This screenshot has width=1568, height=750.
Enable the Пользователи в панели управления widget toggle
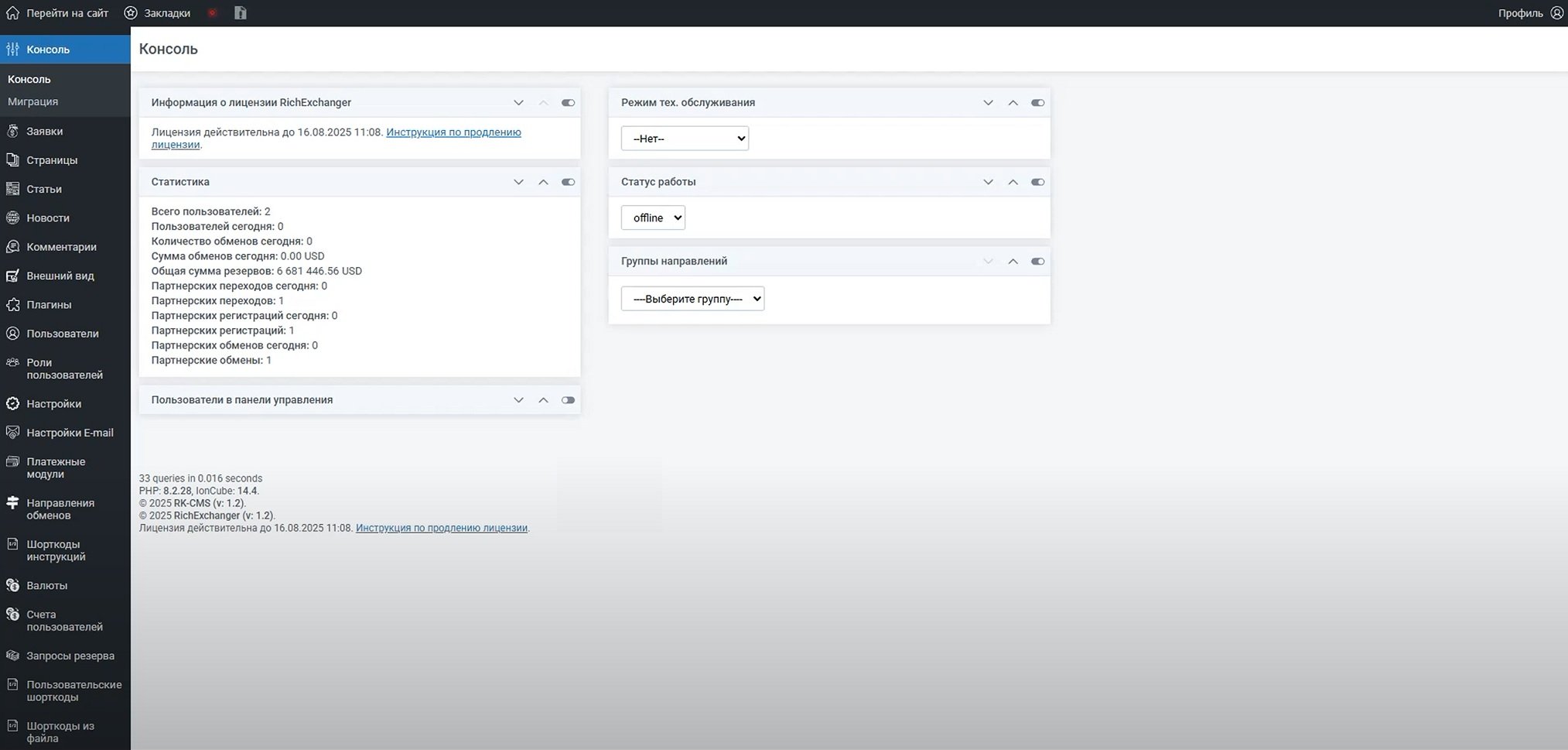pyautogui.click(x=568, y=400)
